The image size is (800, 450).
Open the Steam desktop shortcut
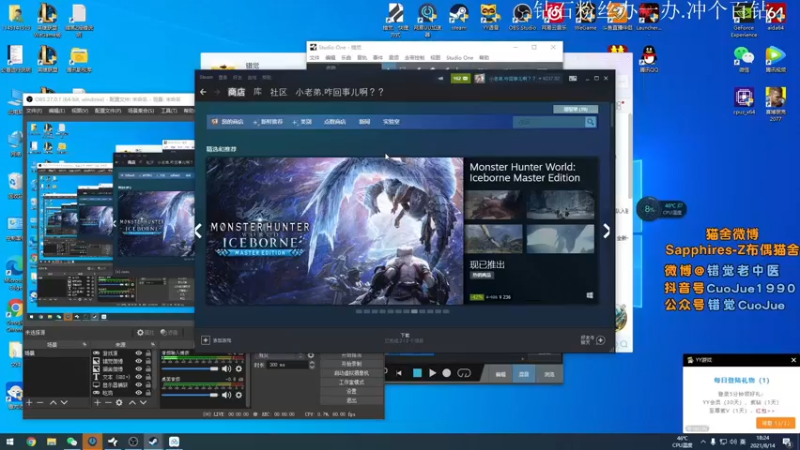coord(459,17)
